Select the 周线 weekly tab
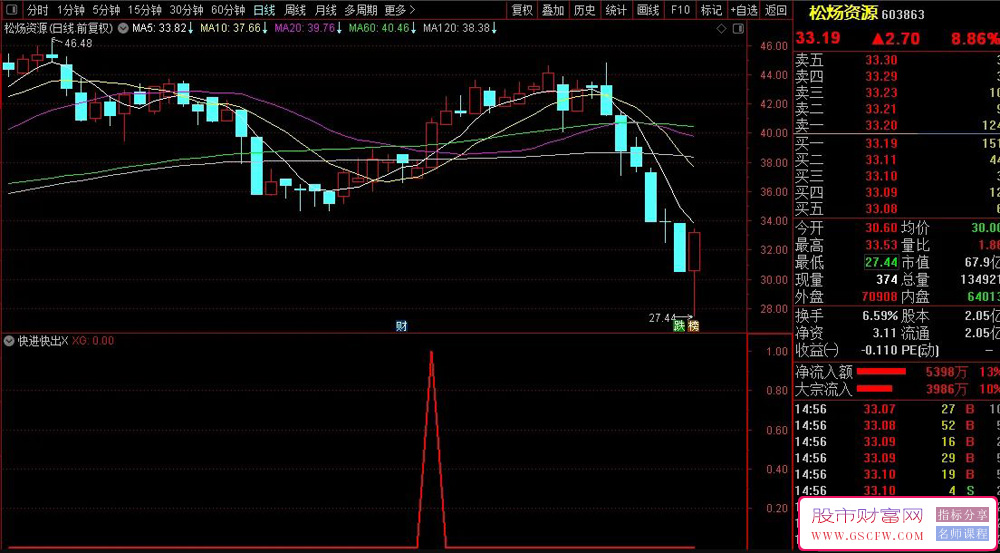Viewport: 1000px width, 553px height. [x=295, y=10]
